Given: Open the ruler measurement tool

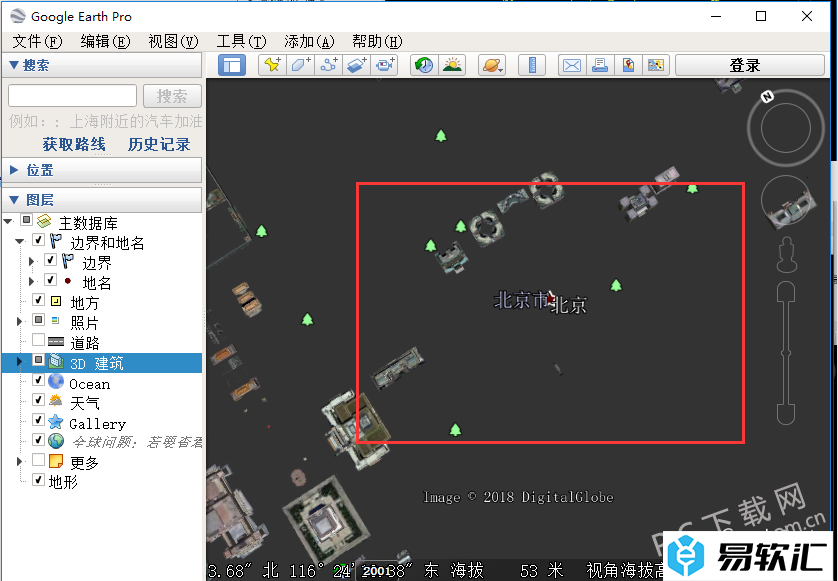Looking at the screenshot, I should 532,65.
